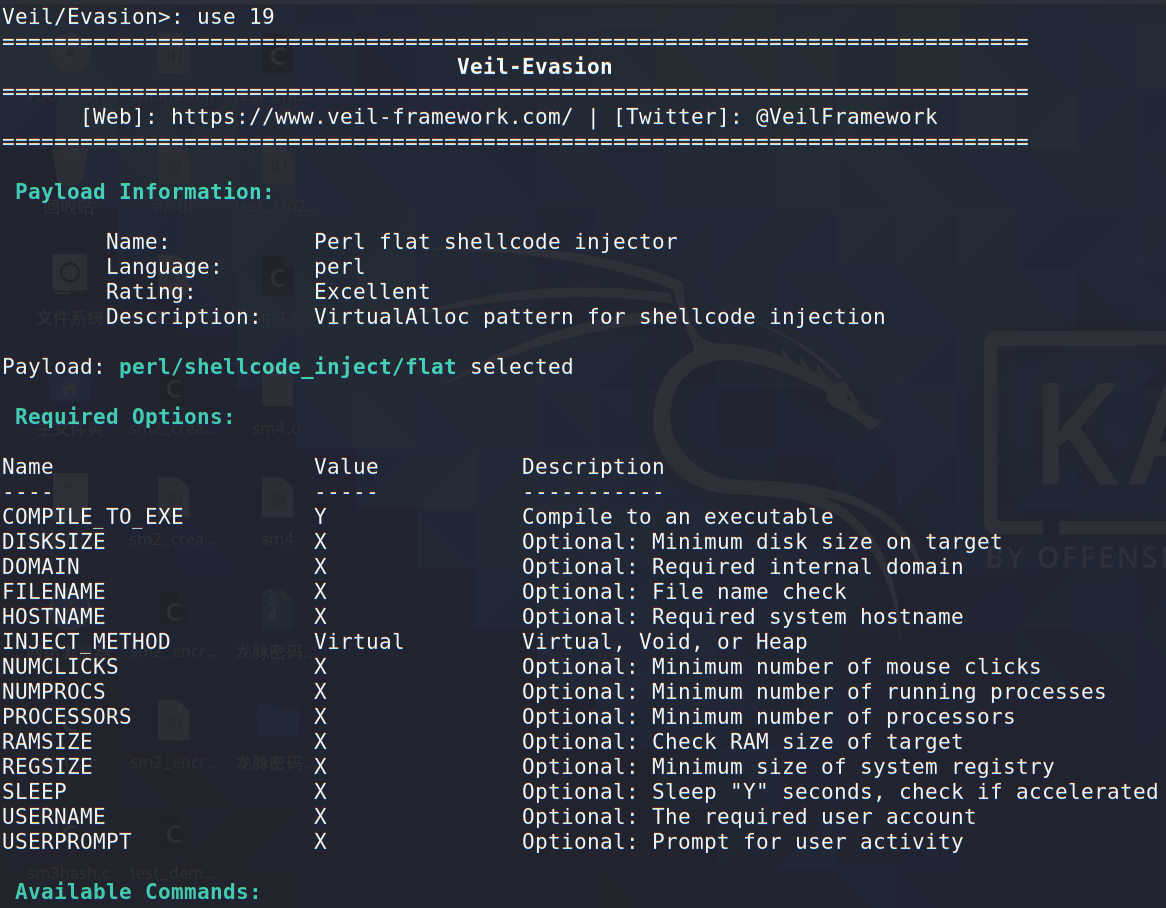Screen dimensions: 1166x908
Task: Select the HOSTNAME option name
Action: point(53,617)
